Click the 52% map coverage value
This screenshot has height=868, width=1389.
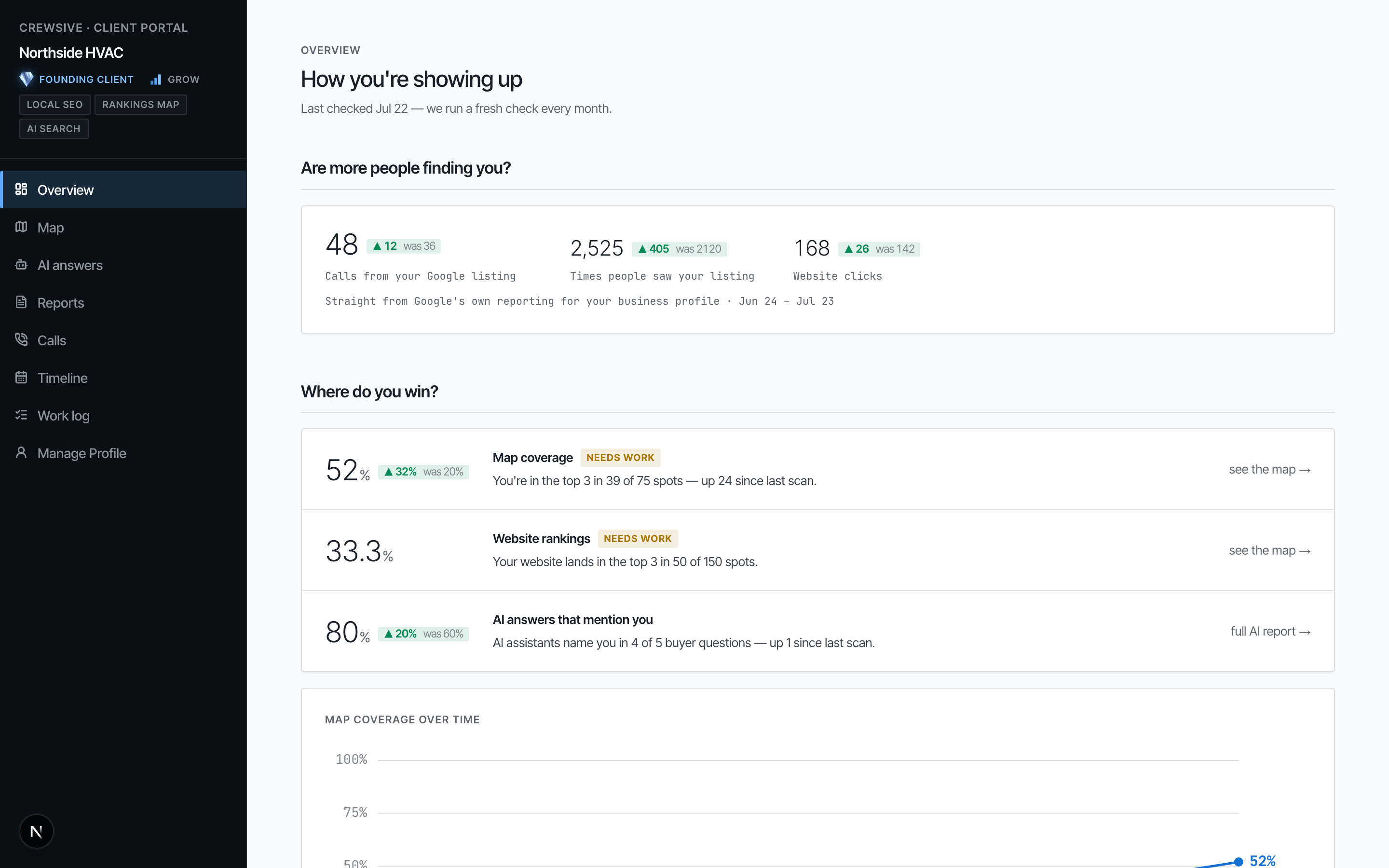(x=348, y=470)
